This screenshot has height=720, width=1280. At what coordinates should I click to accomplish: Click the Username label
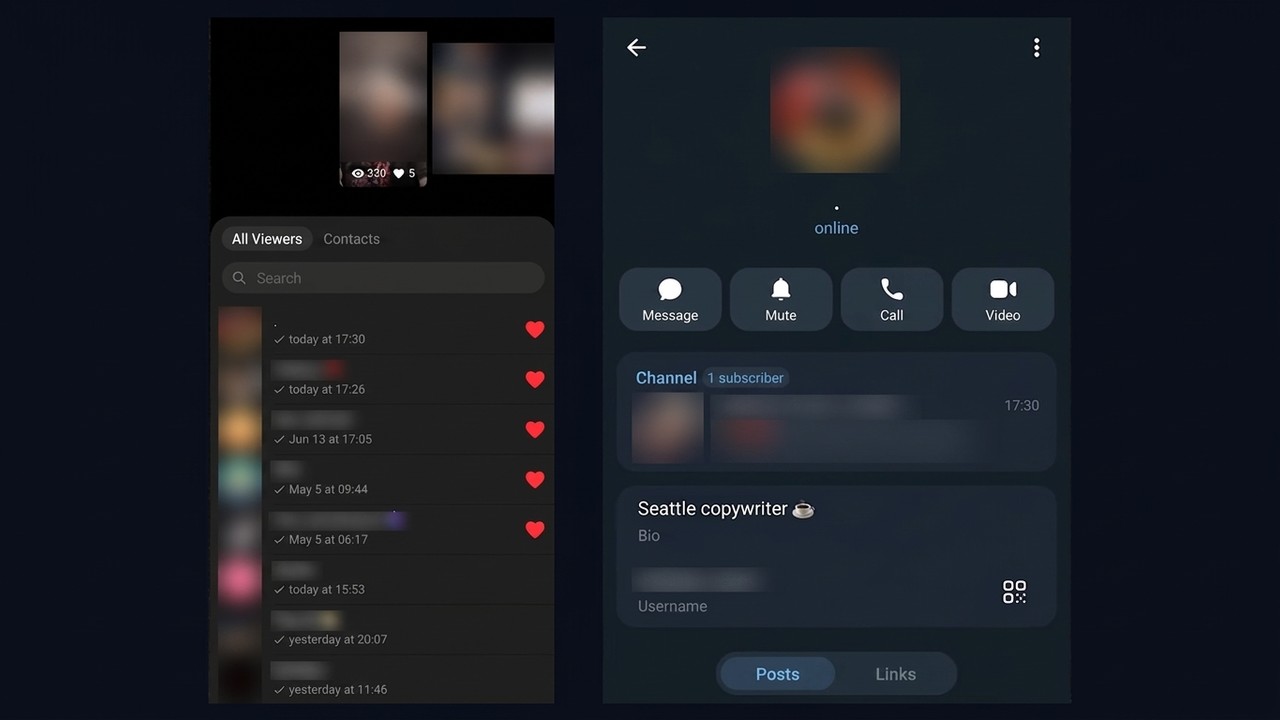[x=672, y=606]
